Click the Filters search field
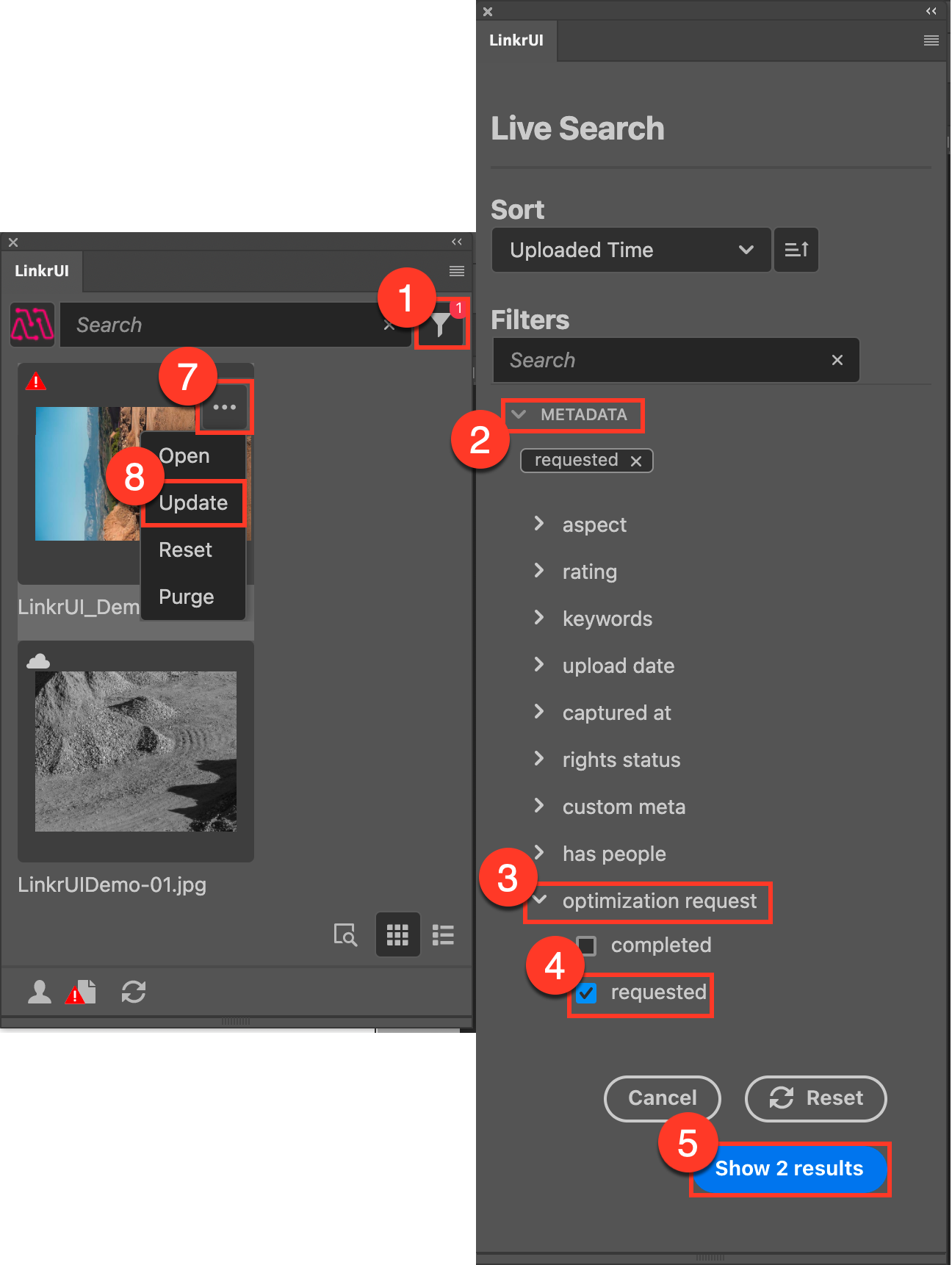Image resolution: width=952 pixels, height=1265 pixels. [x=665, y=360]
